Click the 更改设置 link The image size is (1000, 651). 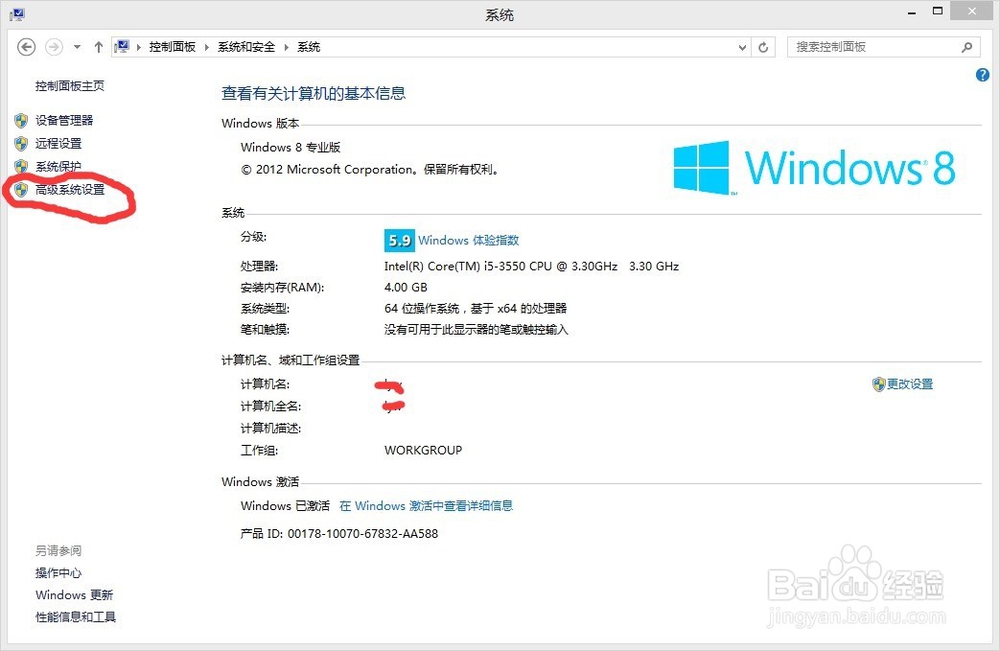coord(909,384)
